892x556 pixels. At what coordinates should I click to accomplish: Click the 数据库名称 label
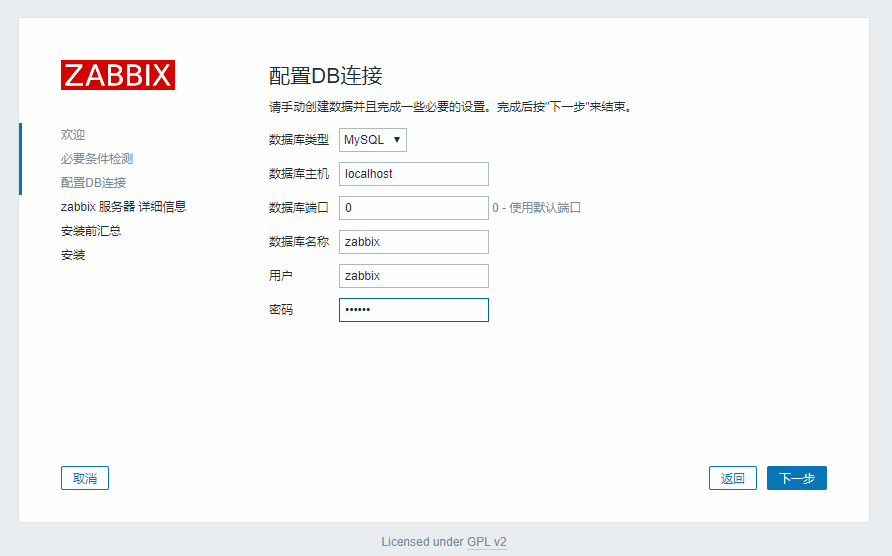click(x=299, y=242)
